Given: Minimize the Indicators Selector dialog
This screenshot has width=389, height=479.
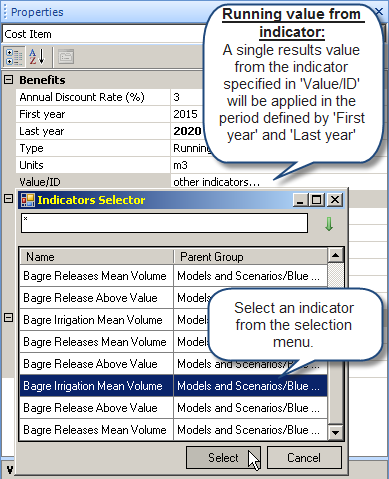Looking at the screenshot, I should (x=301, y=200).
